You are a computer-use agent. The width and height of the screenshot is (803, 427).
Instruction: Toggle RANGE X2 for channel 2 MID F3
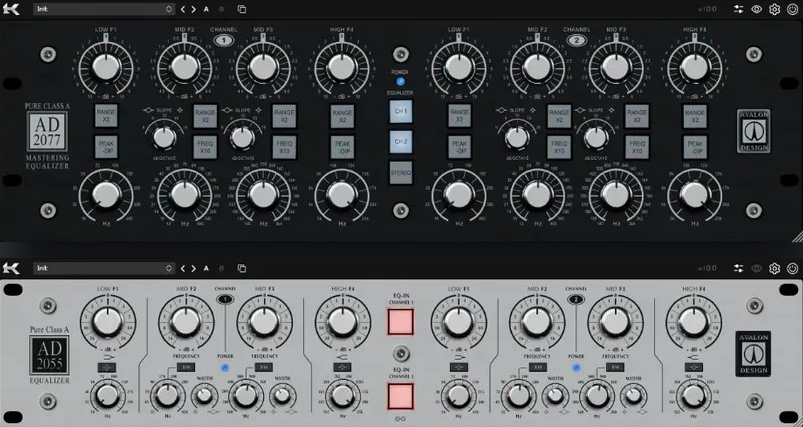[637, 116]
